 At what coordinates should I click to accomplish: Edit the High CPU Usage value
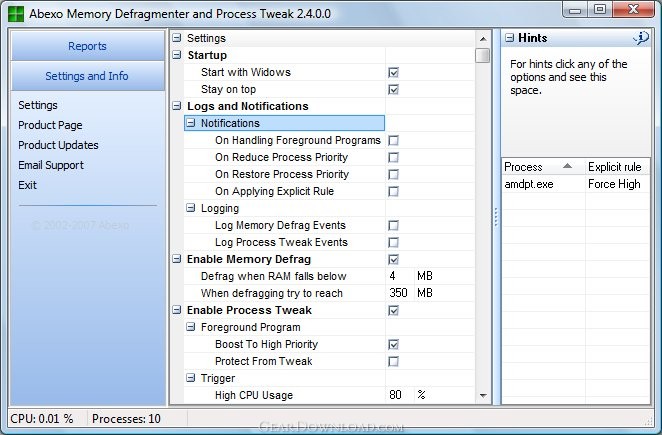pyautogui.click(x=399, y=395)
